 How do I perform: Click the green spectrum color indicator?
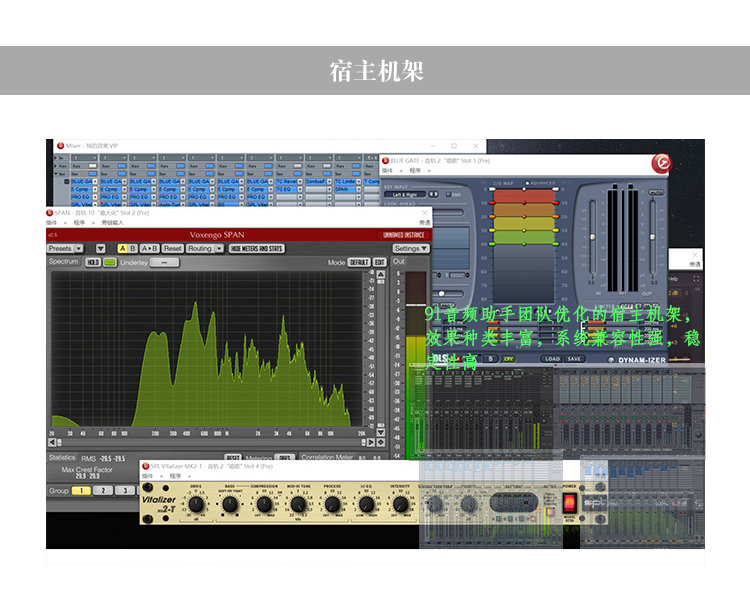pos(109,262)
